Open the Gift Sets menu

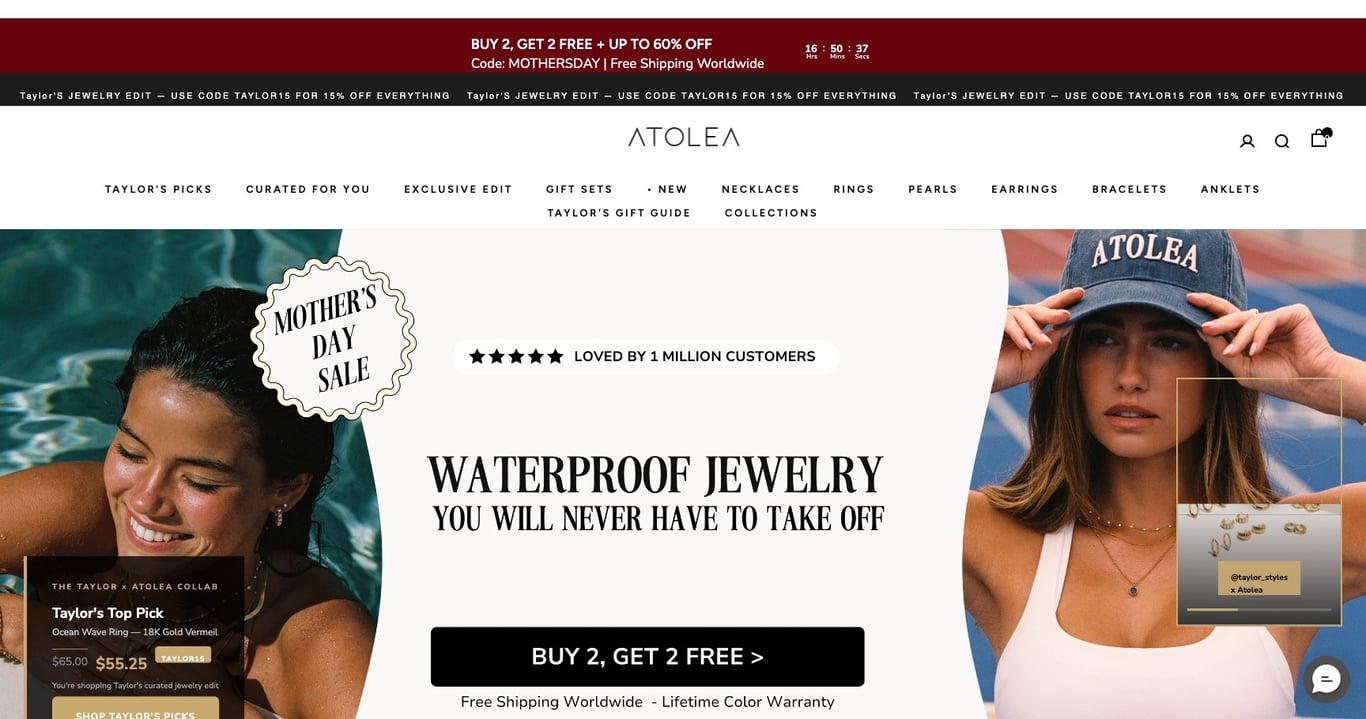point(579,189)
